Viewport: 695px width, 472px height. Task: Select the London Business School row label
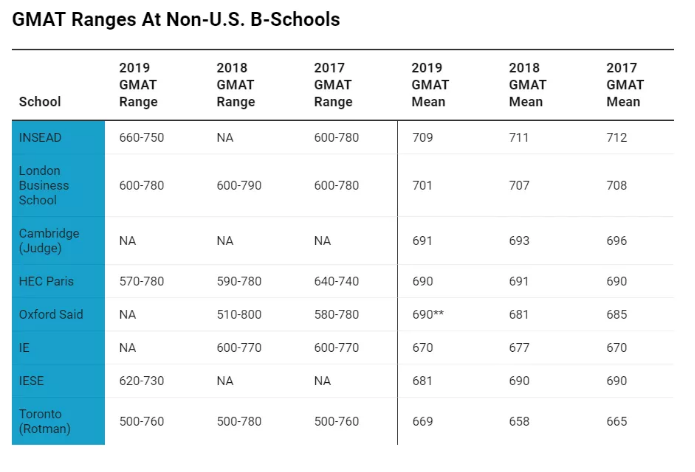pyautogui.click(x=44, y=185)
